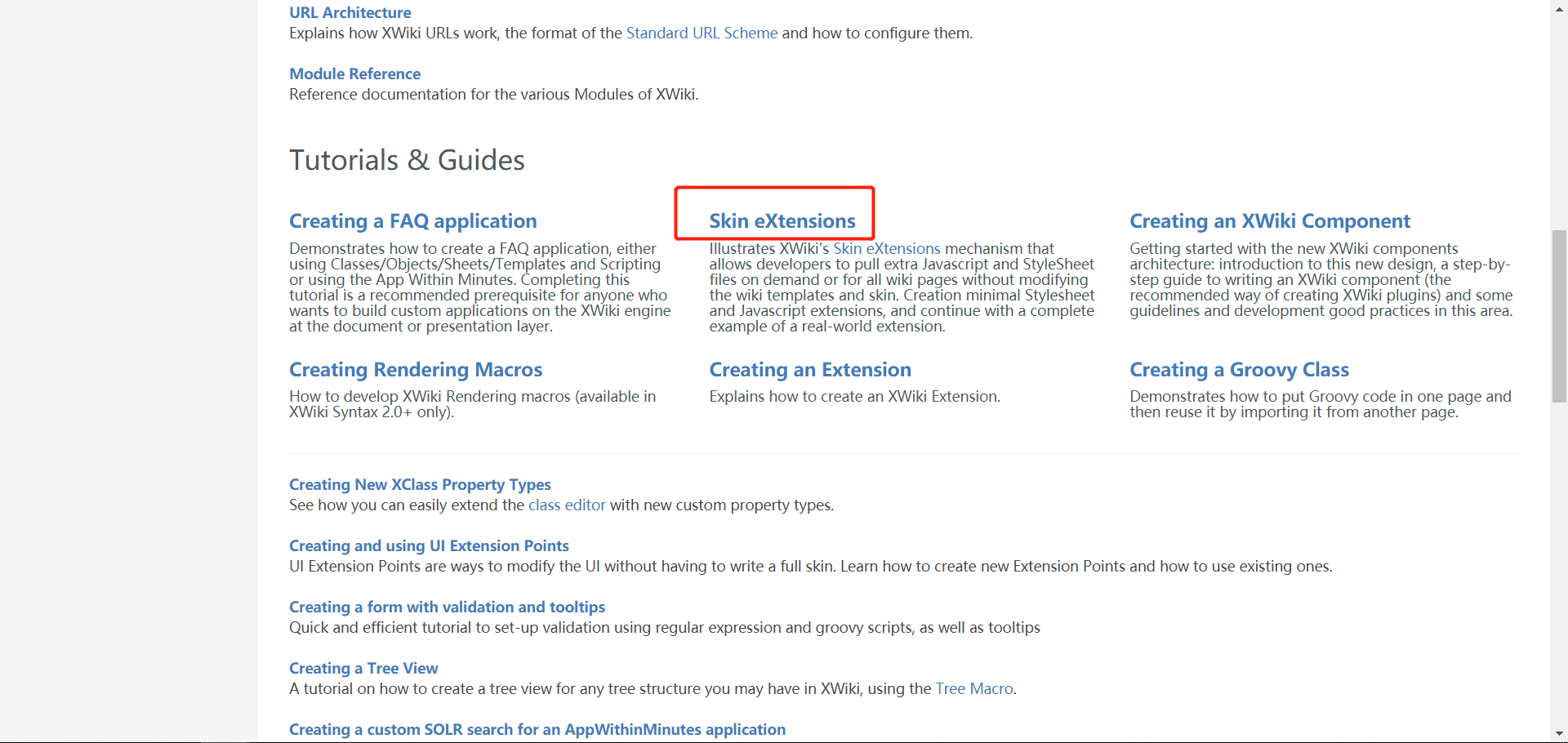Open Creating a FAQ application tutorial
Viewport: 1568px width, 743px height.
click(412, 221)
